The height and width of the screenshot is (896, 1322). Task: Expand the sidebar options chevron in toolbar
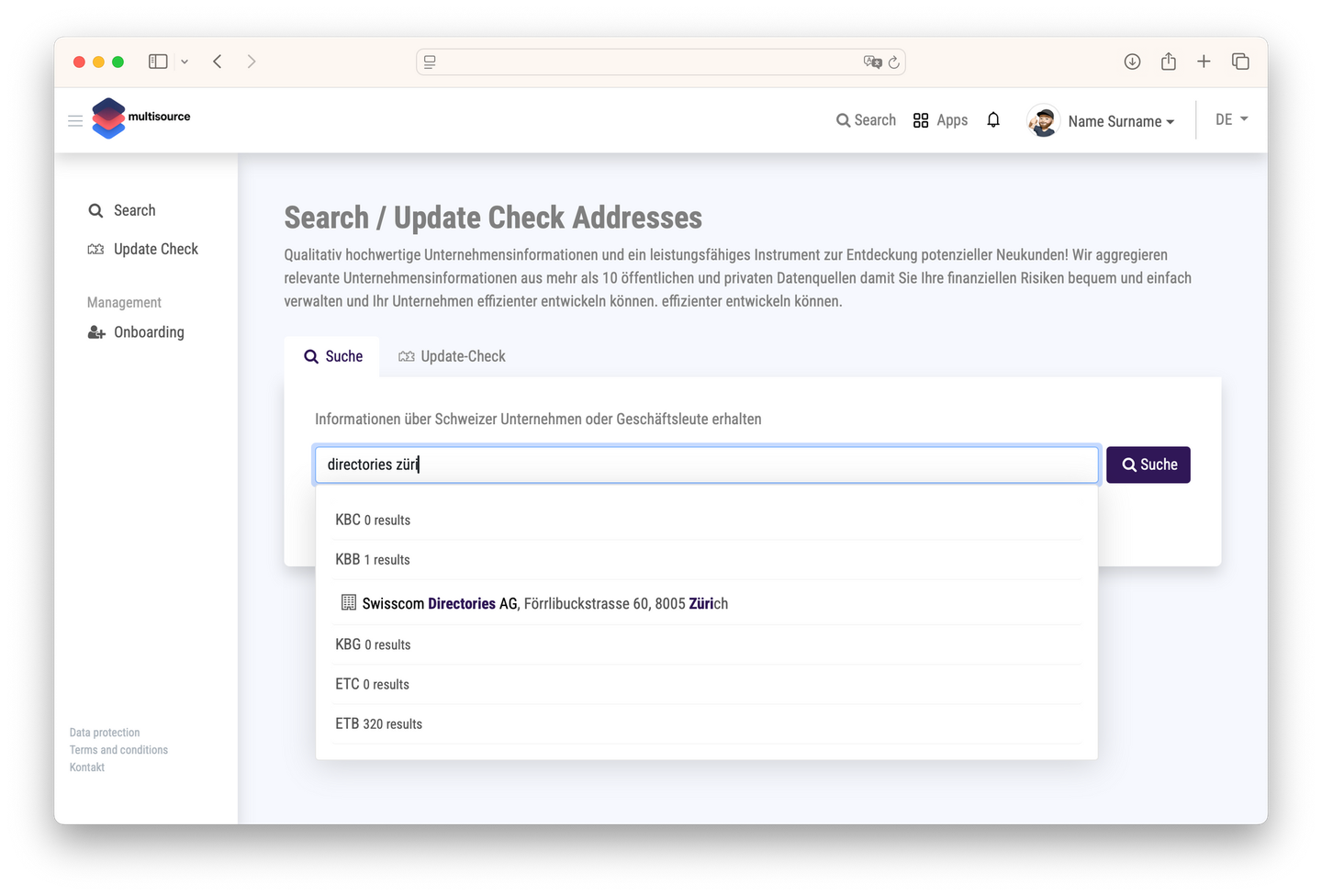pyautogui.click(x=185, y=62)
